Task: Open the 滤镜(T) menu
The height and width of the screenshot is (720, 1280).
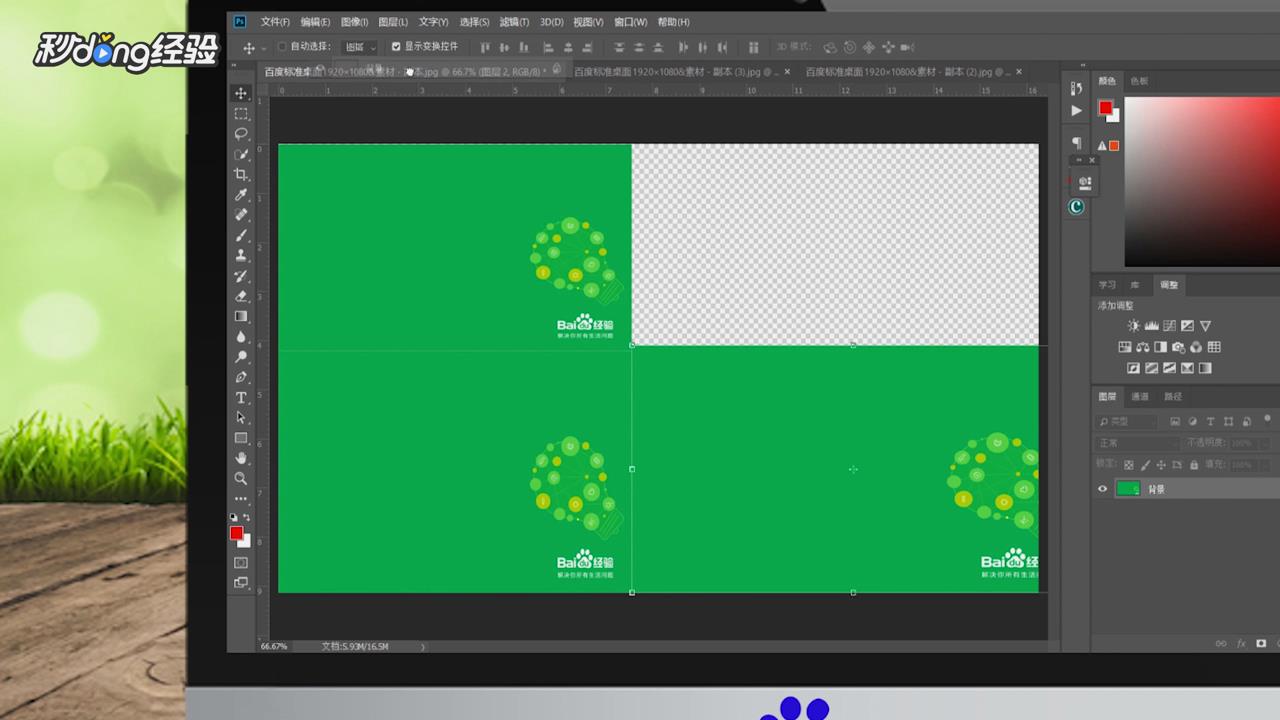Action: coord(514,22)
